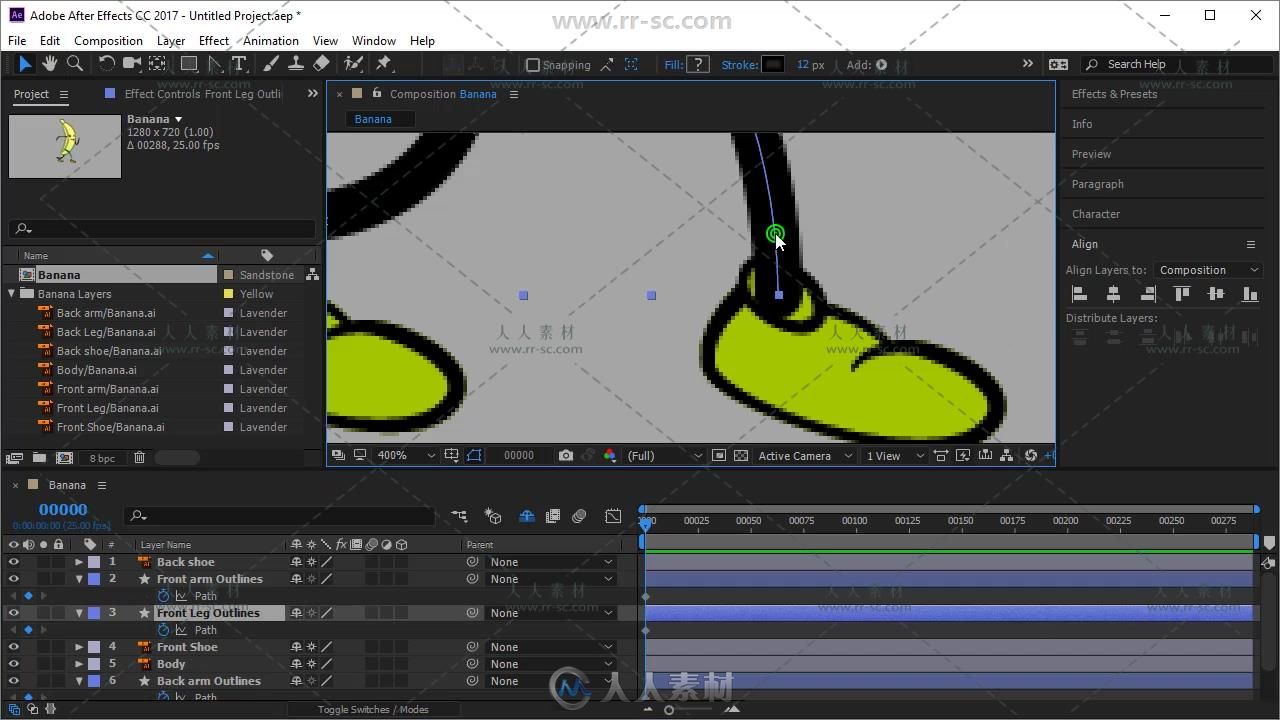Screen dimensions: 1280x720
Task: Toggle transparency grid in viewer
Action: point(740,455)
